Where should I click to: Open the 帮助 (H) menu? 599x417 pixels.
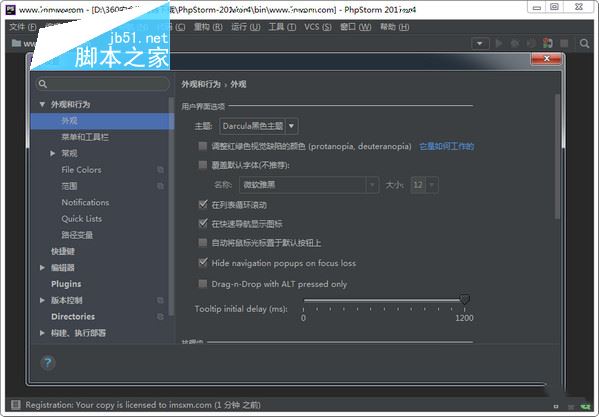(x=394, y=27)
